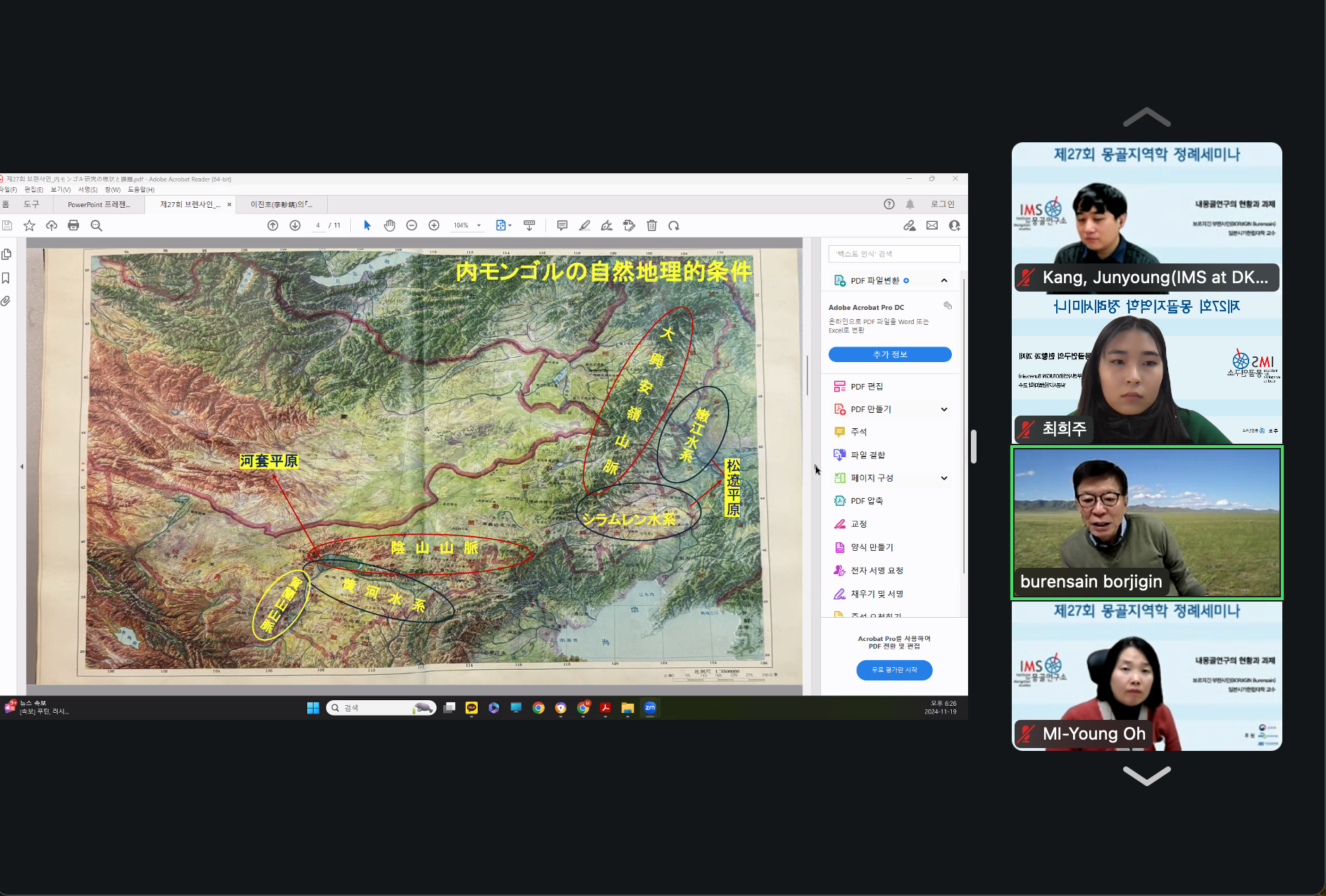Select the 채우기 및 서명 tool
The width and height of the screenshot is (1326, 896).
point(869,594)
